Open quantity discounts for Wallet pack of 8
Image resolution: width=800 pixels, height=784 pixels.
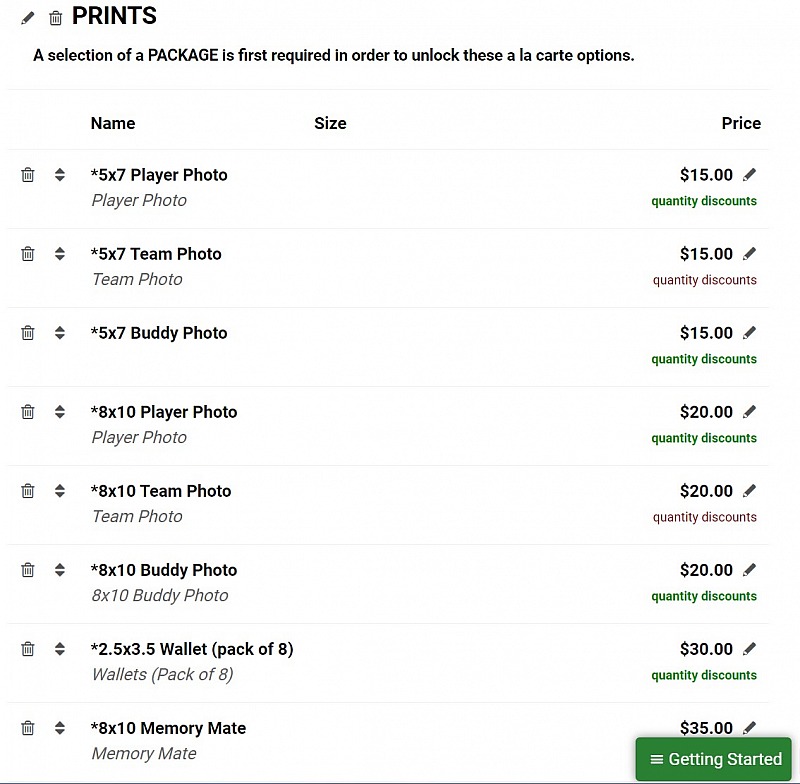tap(704, 675)
